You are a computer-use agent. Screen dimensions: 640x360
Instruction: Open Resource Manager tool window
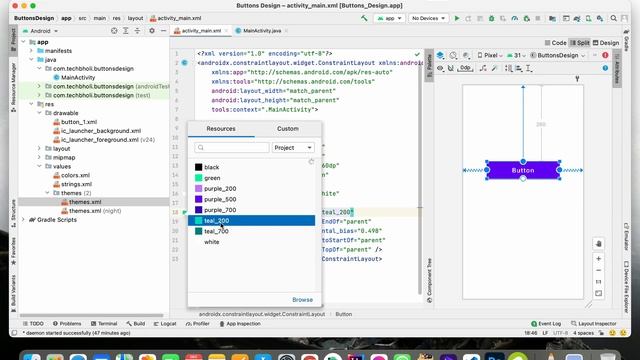tap(13, 88)
